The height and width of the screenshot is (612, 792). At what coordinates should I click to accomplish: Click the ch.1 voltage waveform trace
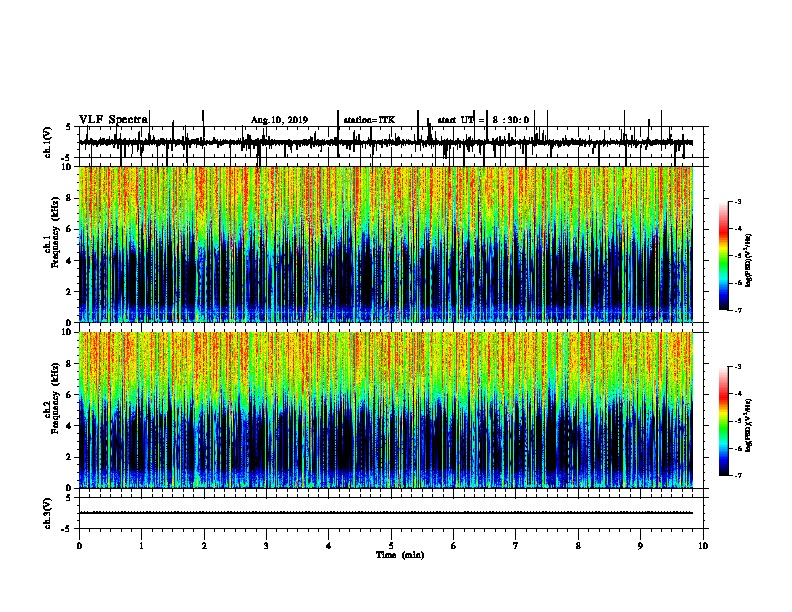pos(386,142)
